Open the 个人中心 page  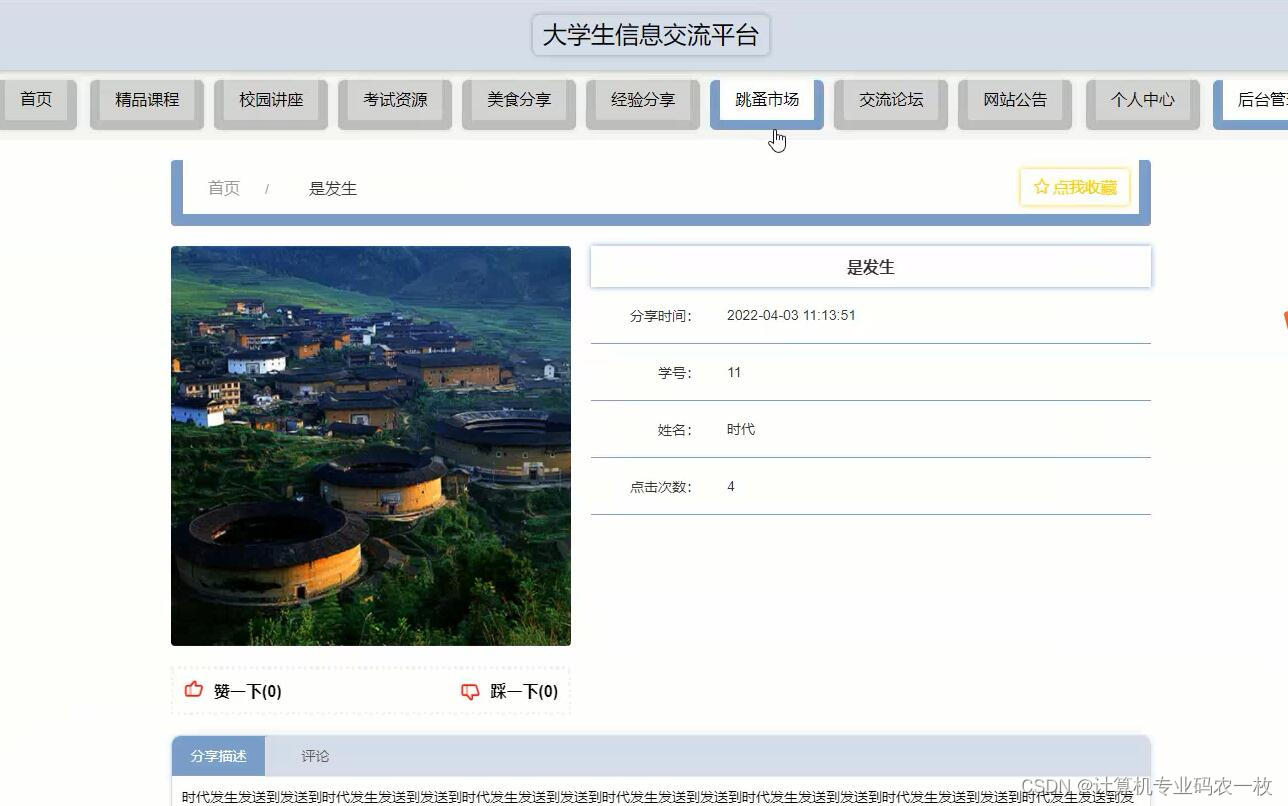1142,99
